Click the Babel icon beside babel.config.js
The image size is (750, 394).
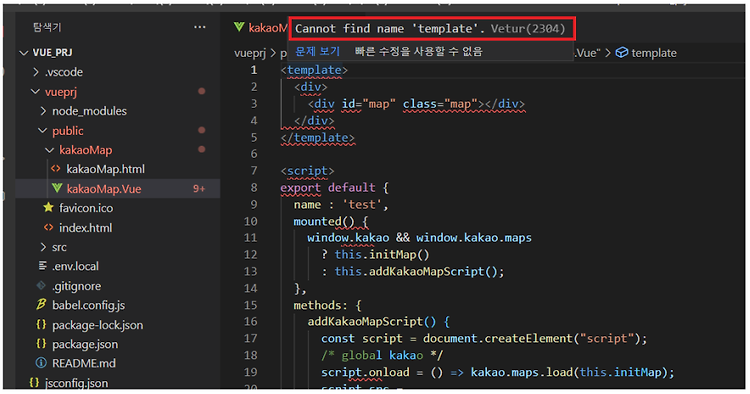[x=41, y=305]
